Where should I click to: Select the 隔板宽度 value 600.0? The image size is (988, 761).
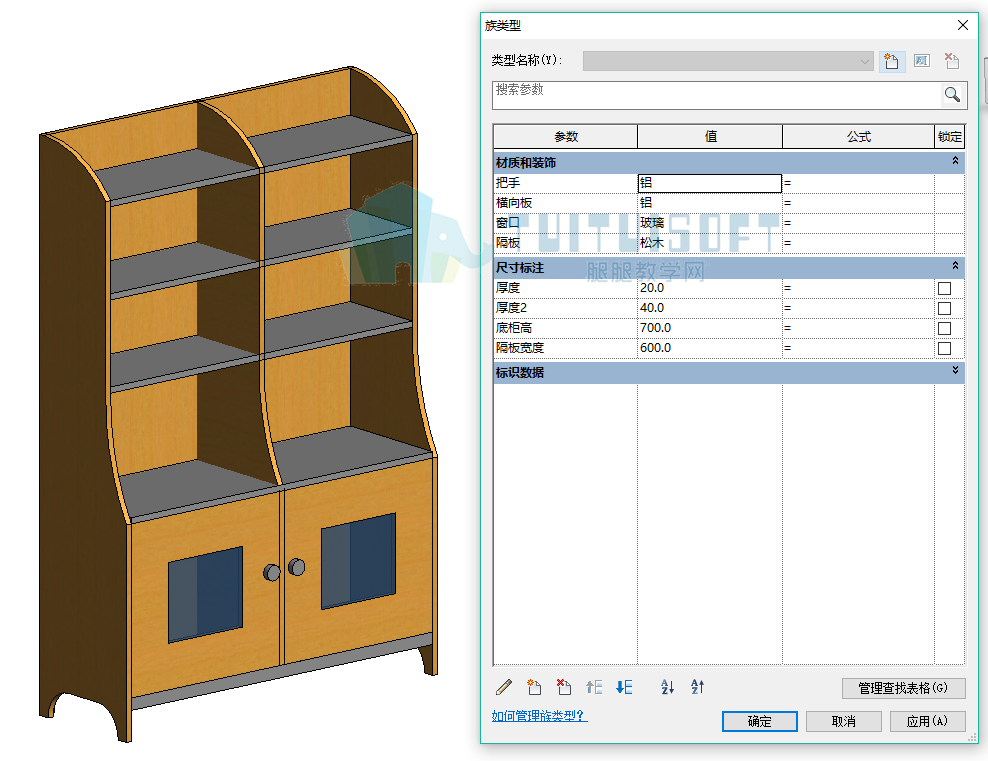click(709, 348)
